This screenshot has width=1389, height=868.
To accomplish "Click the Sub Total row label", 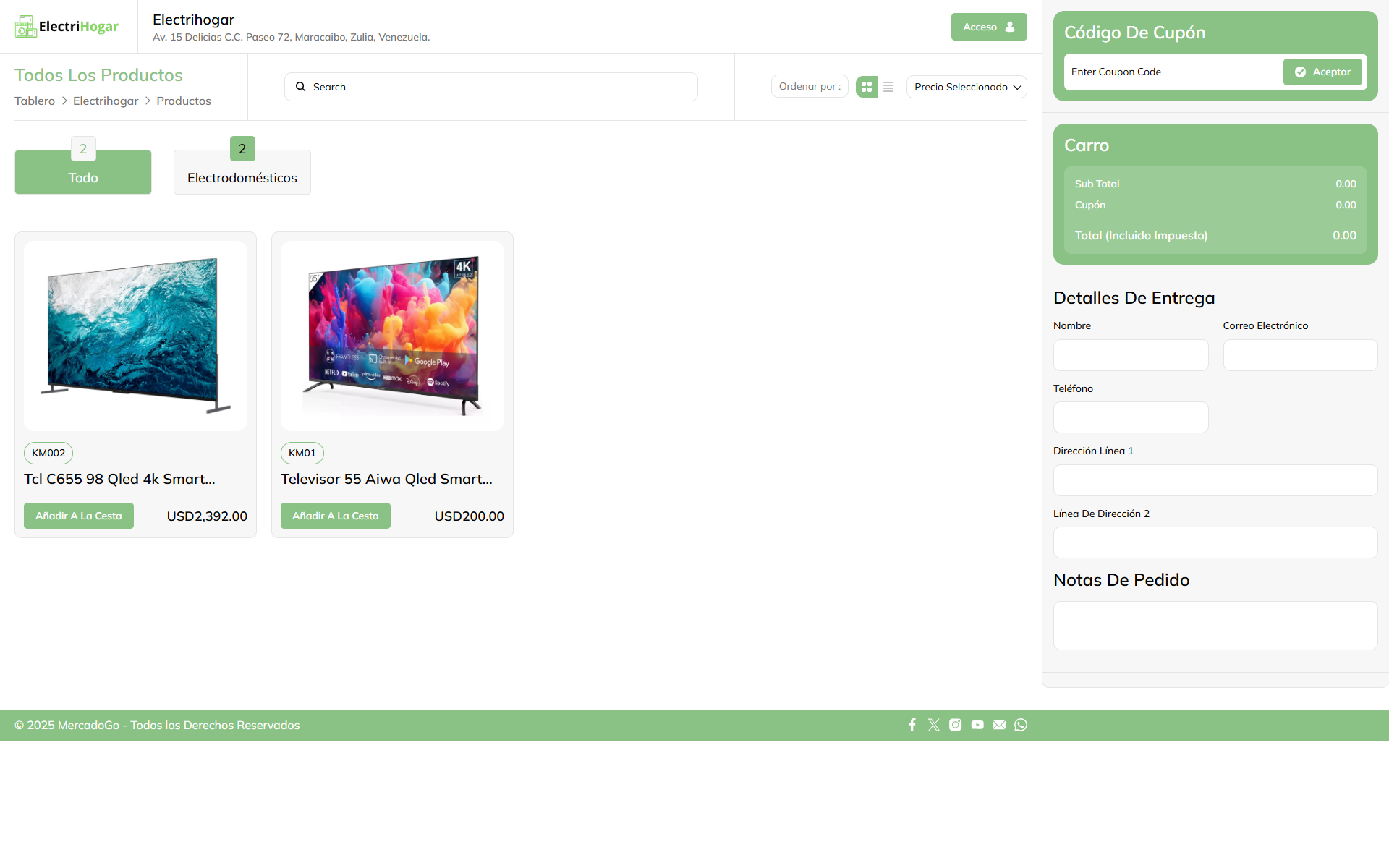I will (1097, 184).
